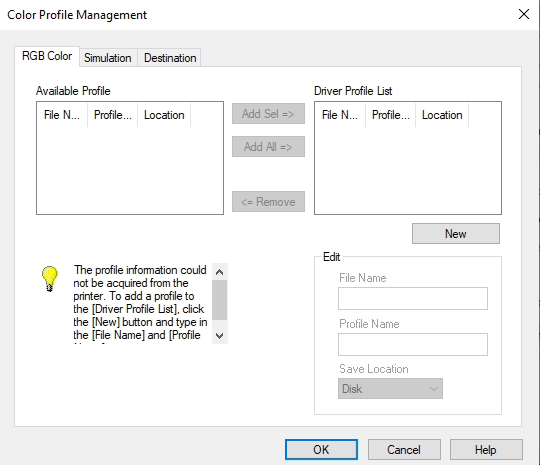Image resolution: width=540 pixels, height=465 pixels.
Task: Click the Cancel button
Action: coord(404,450)
